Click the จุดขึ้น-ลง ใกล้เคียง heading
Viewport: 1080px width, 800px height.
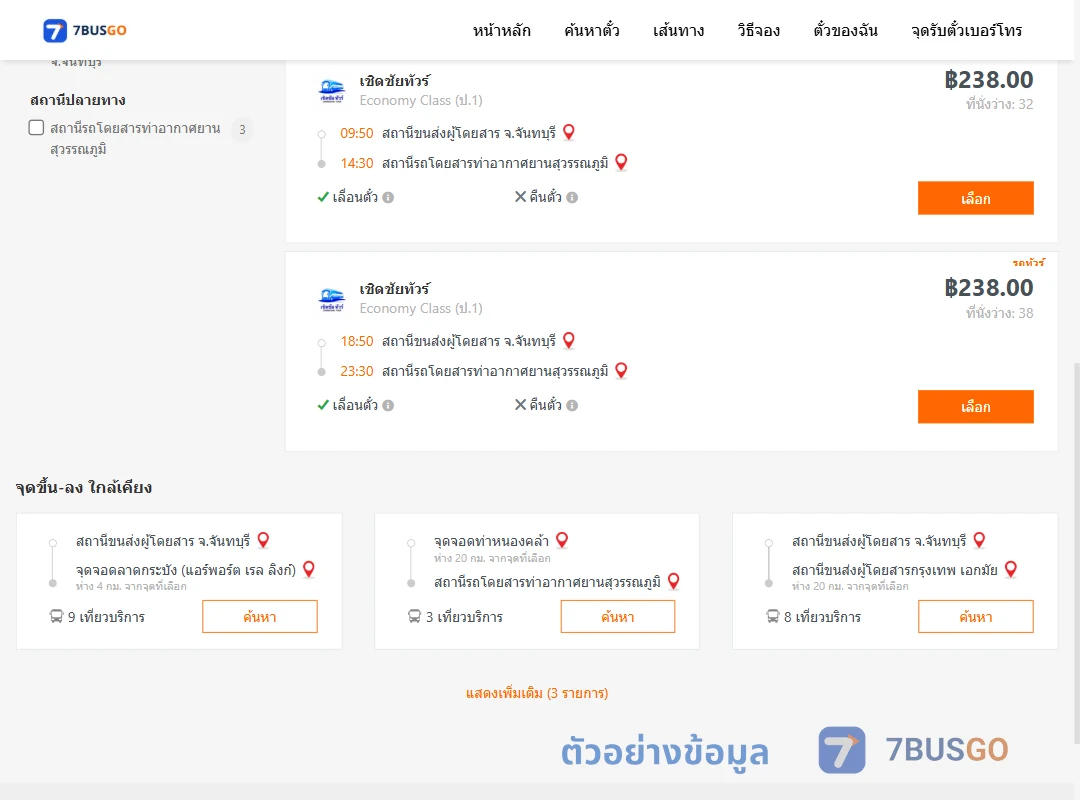(x=83, y=487)
